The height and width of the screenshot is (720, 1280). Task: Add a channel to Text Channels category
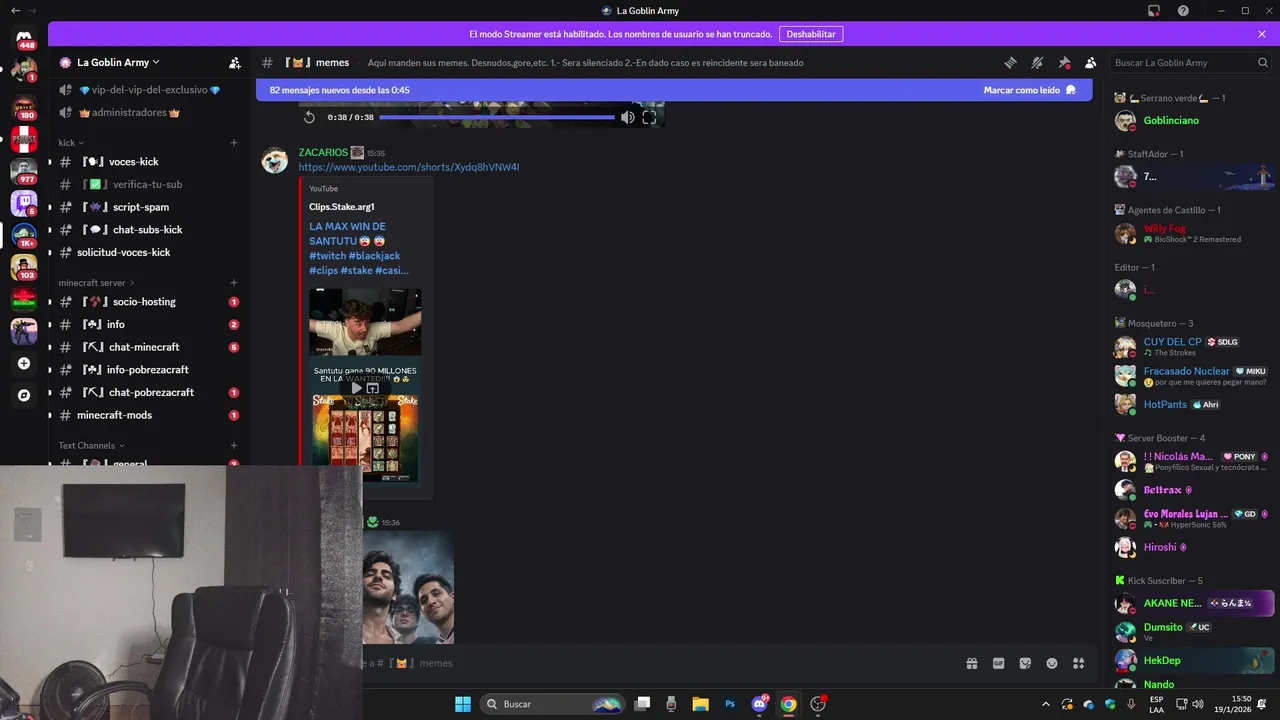pos(234,445)
